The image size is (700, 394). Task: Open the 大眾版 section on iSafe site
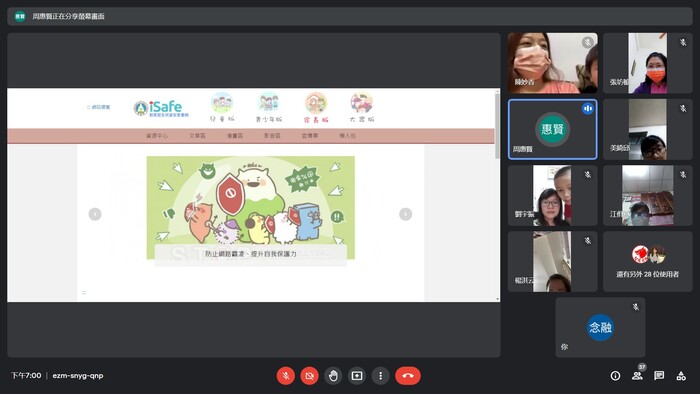point(362,107)
